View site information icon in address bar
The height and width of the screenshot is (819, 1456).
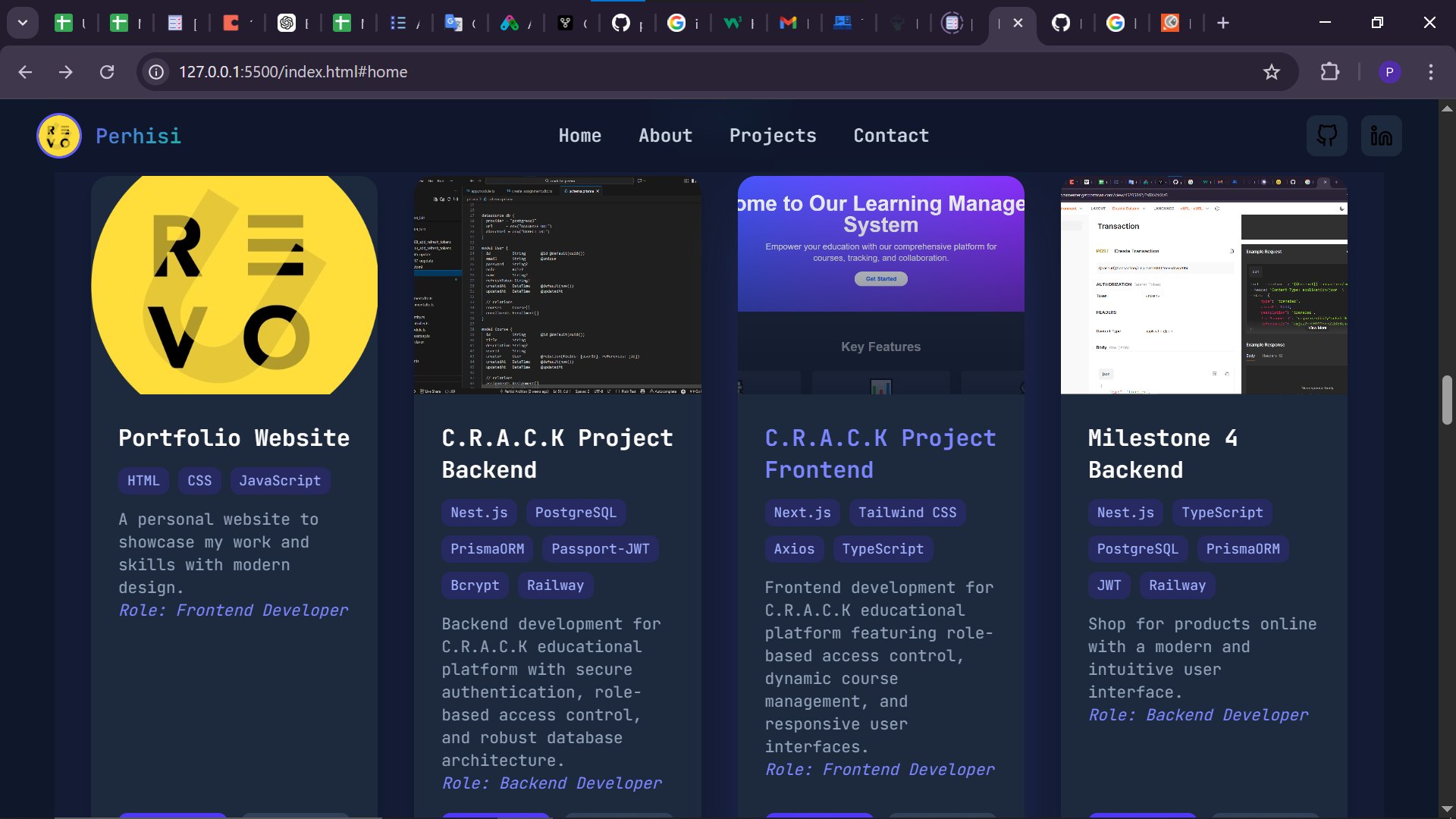156,72
